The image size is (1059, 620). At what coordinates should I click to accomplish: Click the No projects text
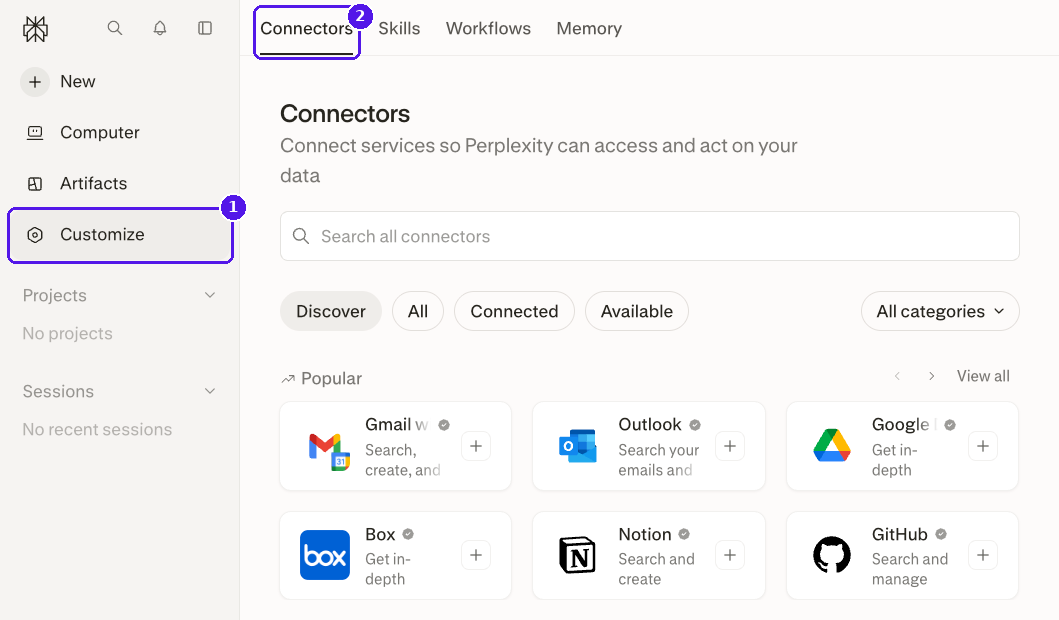coord(68,334)
